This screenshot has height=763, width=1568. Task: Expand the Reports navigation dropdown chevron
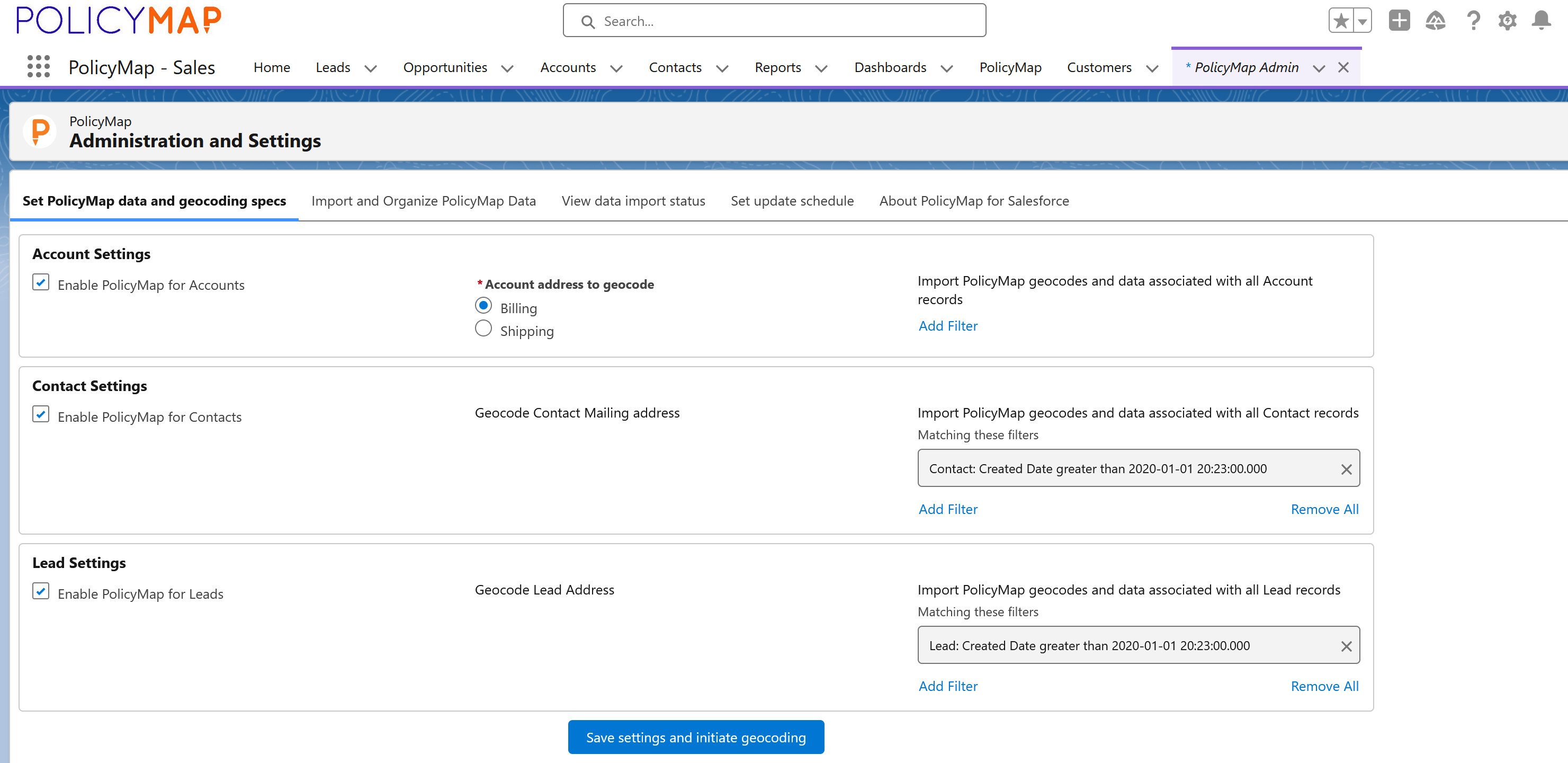(x=821, y=68)
